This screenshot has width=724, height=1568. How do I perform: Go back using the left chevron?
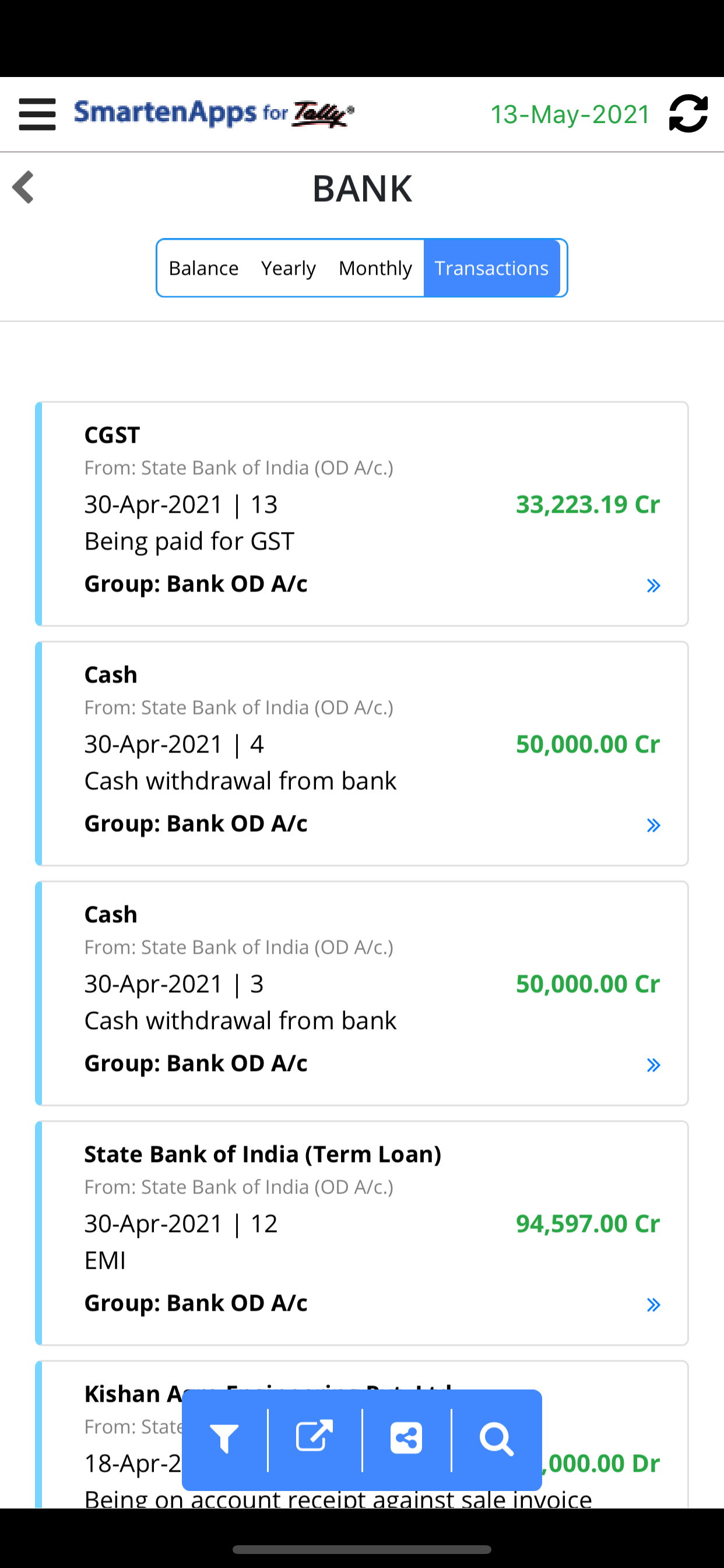(x=23, y=187)
